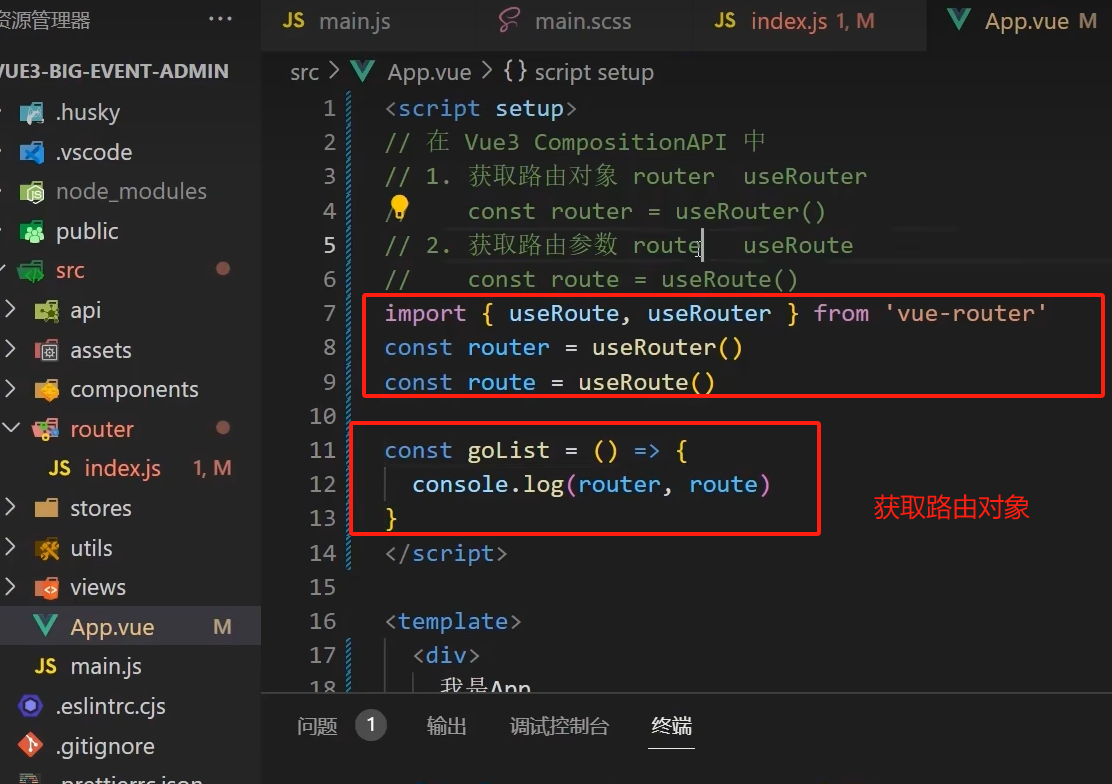Click the lightbulb quick-fix icon on line 4

tap(399, 206)
